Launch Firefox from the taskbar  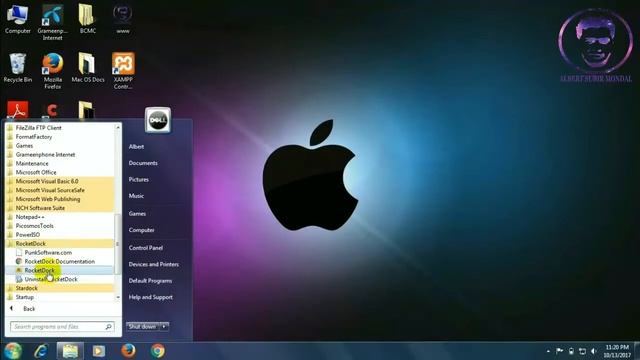click(128, 351)
